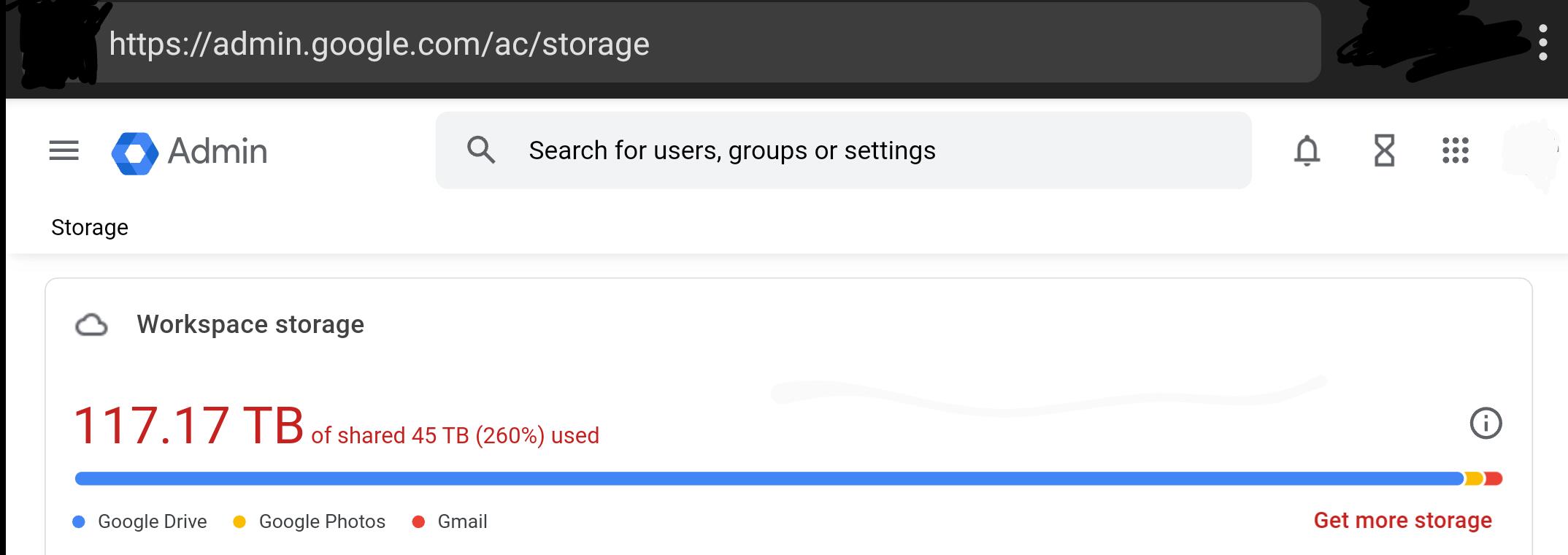Click the Get more storage link
The image size is (1568, 555).
point(1402,521)
